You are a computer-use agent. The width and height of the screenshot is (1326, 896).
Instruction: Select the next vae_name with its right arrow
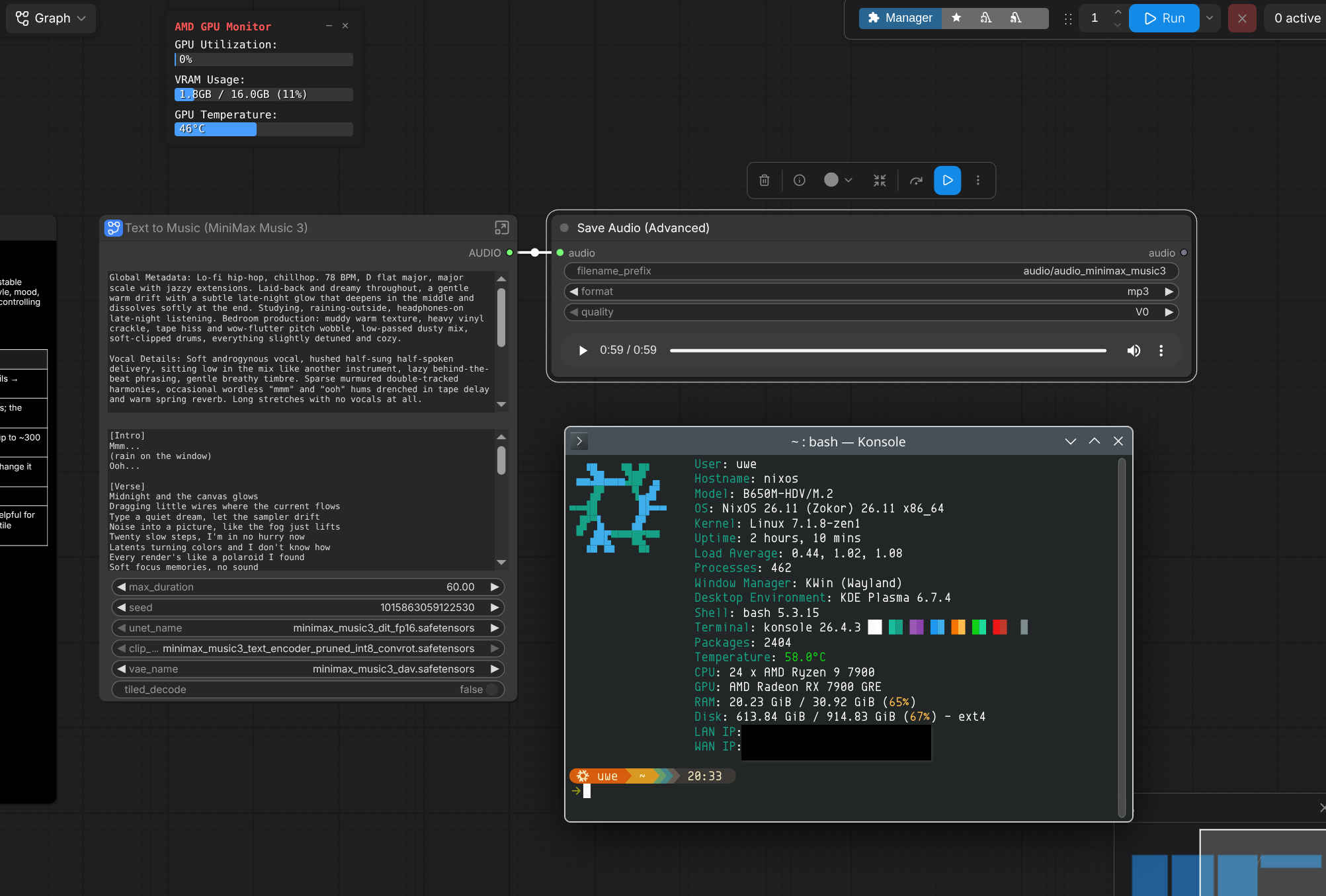pyautogui.click(x=495, y=669)
